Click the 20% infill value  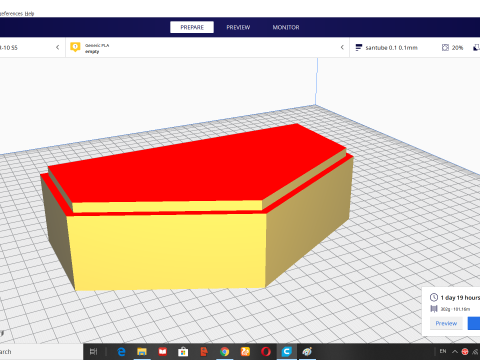tap(457, 48)
